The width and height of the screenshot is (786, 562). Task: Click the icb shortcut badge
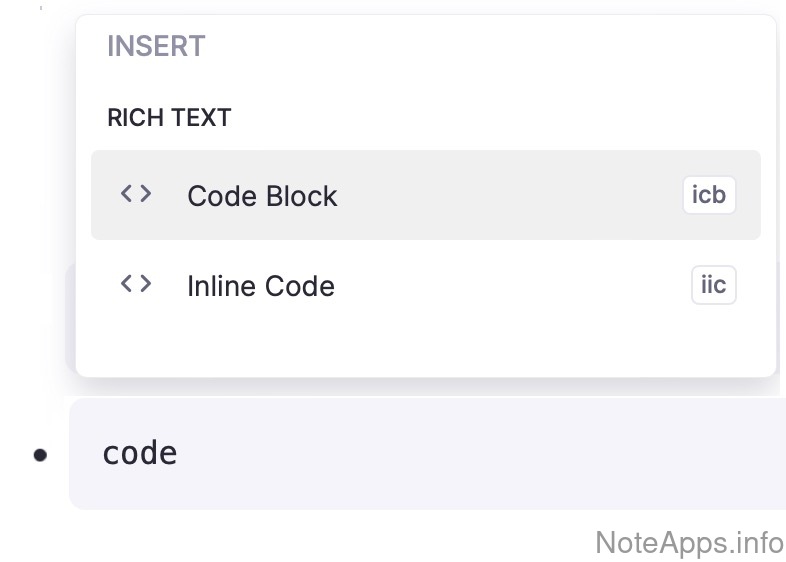709,195
